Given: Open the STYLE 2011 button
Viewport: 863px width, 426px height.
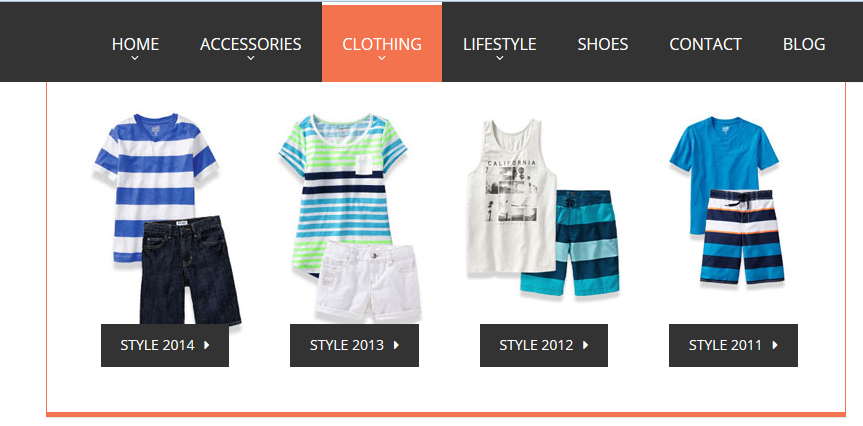Looking at the screenshot, I should [x=733, y=345].
